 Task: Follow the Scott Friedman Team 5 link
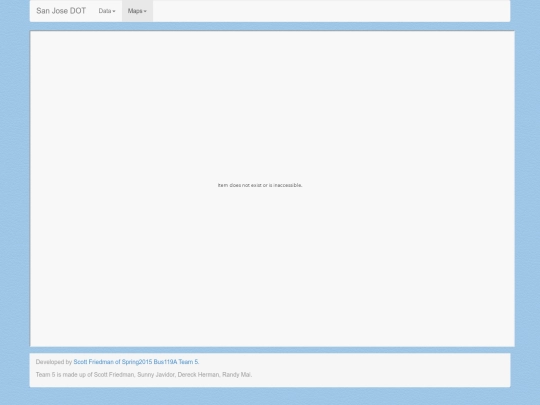point(136,362)
